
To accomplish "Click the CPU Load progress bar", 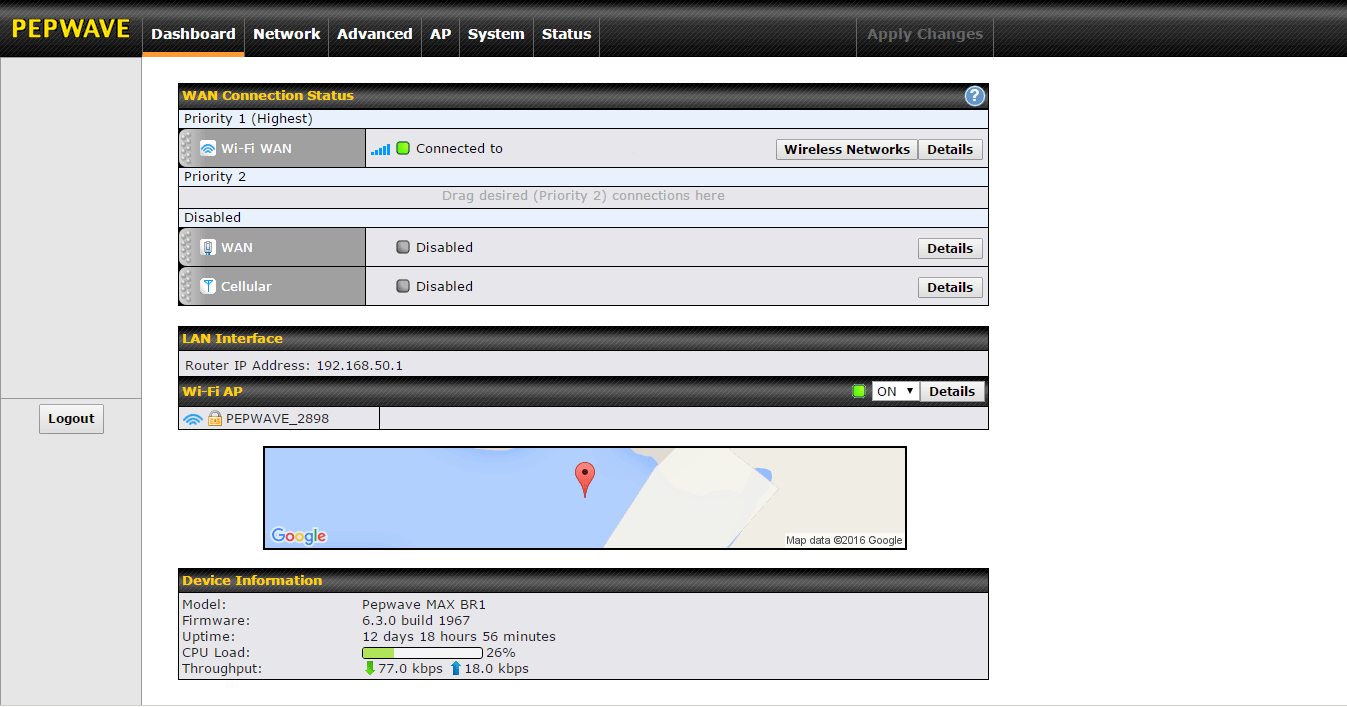I will 422,653.
